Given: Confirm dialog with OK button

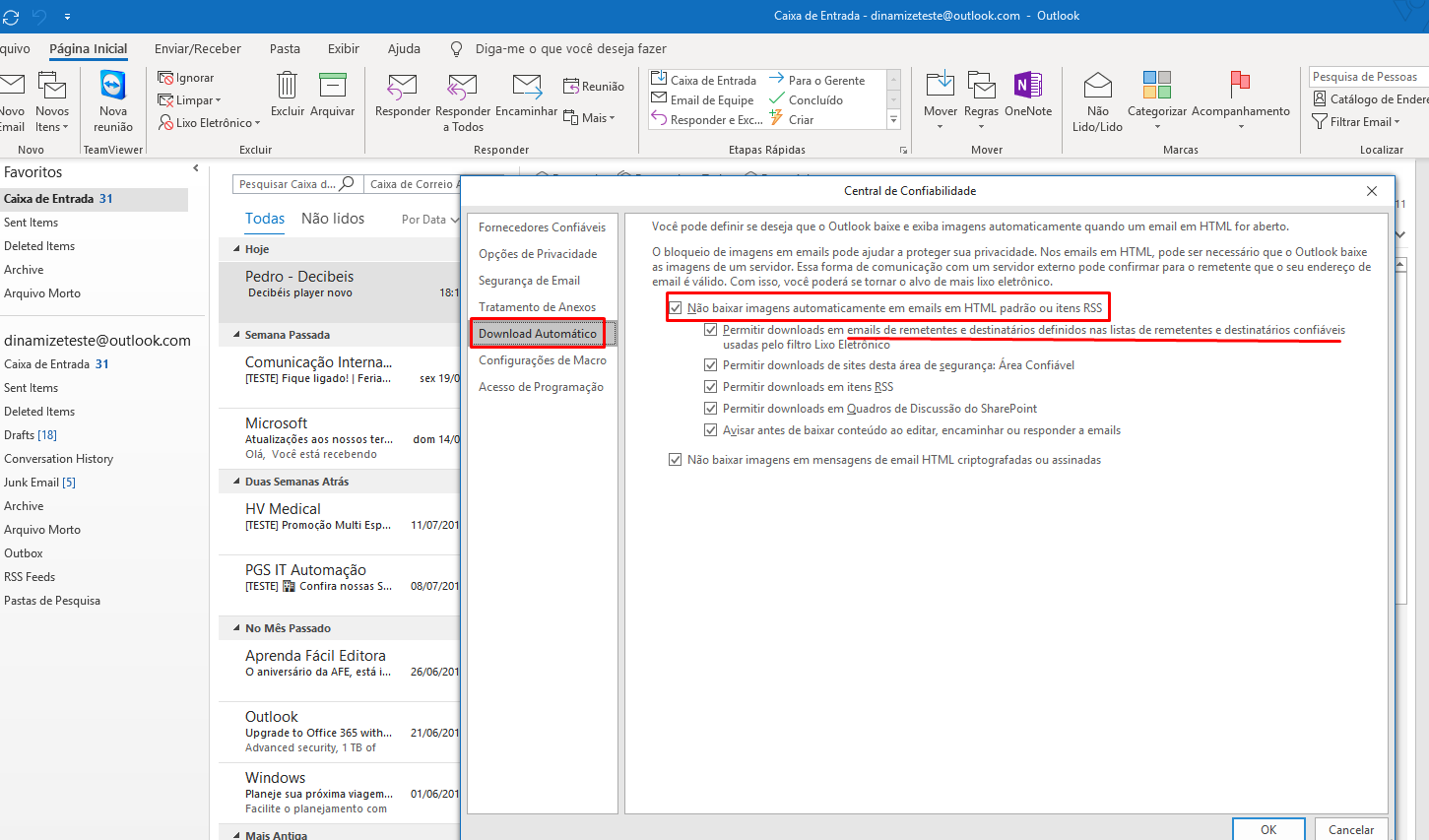Looking at the screenshot, I should (1268, 830).
